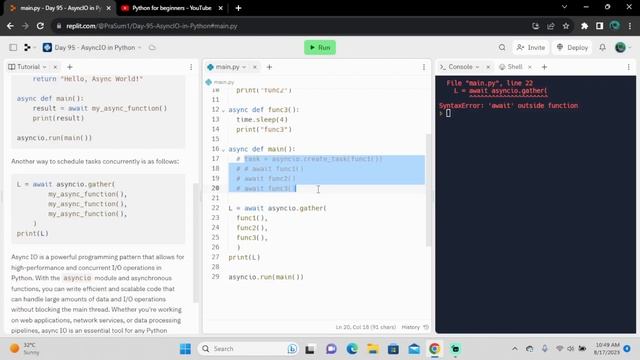Open Microsoft Edge from the taskbar
The image size is (640, 360).
352,349
